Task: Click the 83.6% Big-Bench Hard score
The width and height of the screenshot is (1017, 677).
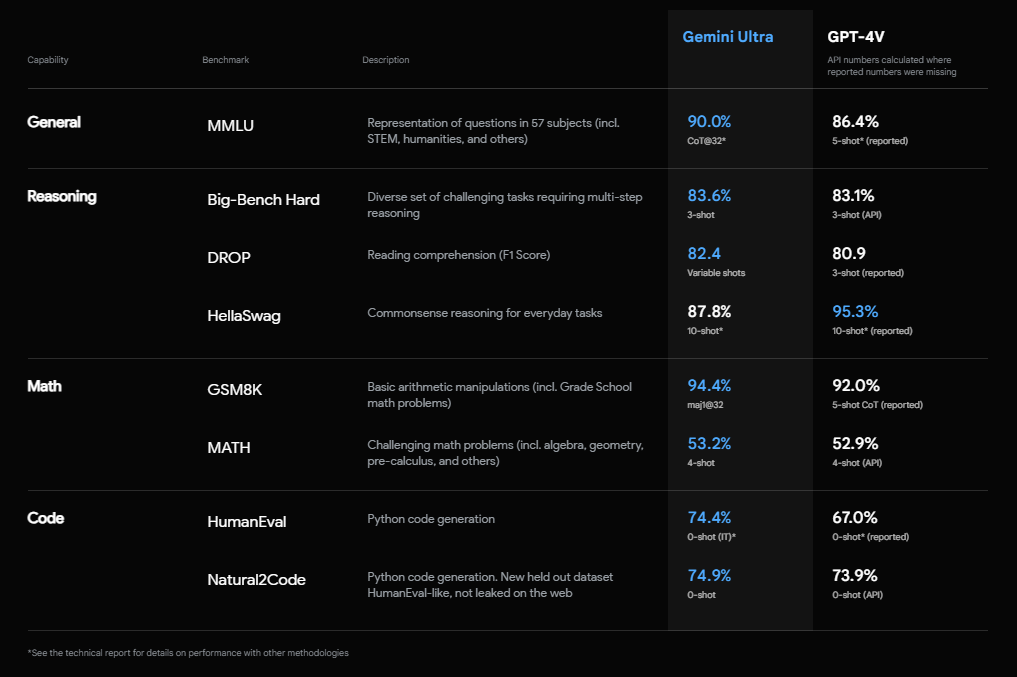Action: [x=709, y=195]
